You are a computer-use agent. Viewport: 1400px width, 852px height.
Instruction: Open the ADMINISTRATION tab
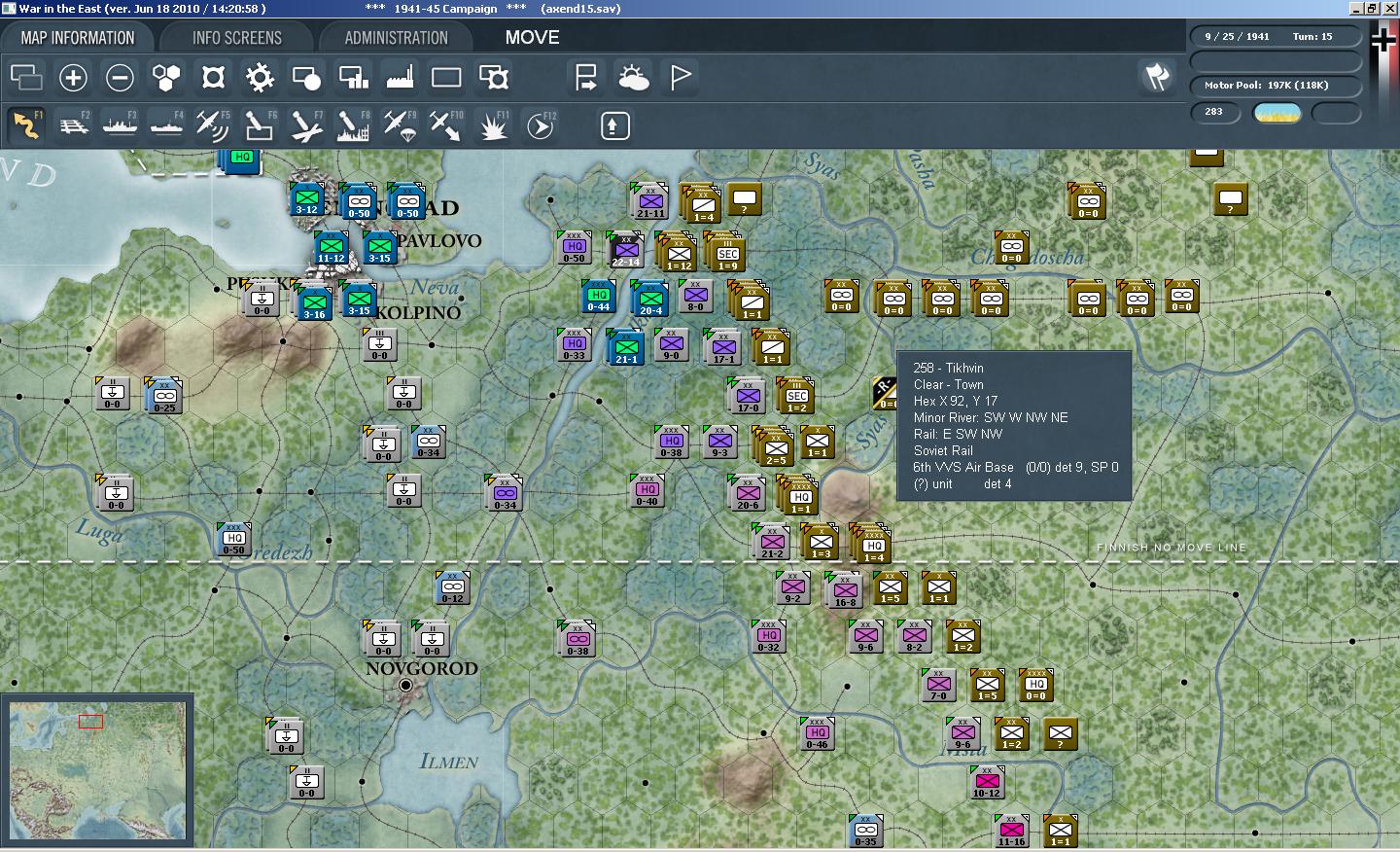point(397,38)
